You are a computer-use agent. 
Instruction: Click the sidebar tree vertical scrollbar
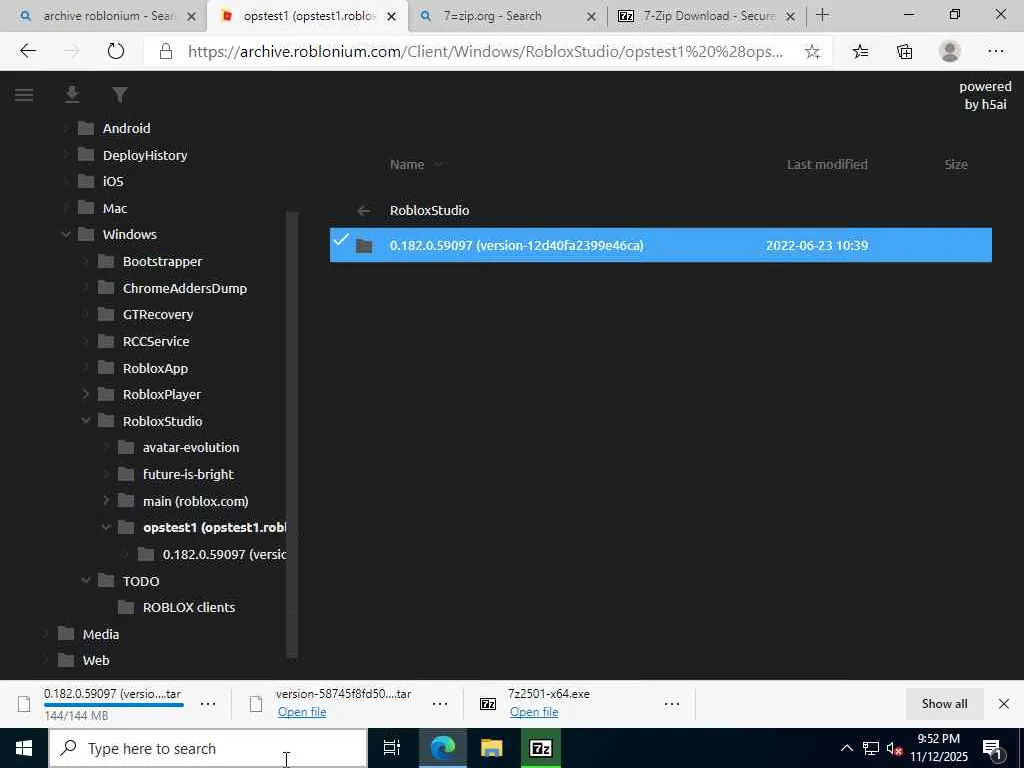[293, 434]
